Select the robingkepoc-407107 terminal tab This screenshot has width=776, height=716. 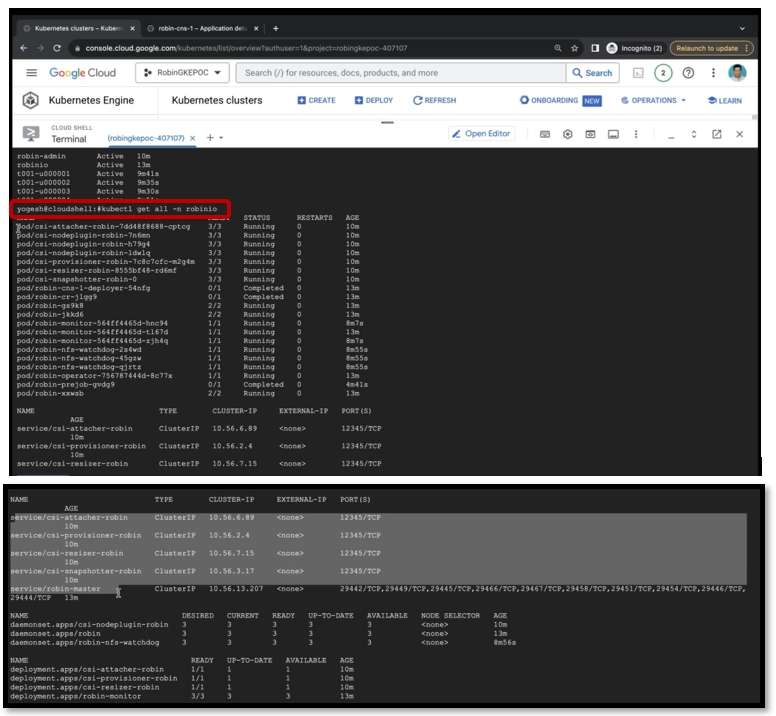(146, 138)
